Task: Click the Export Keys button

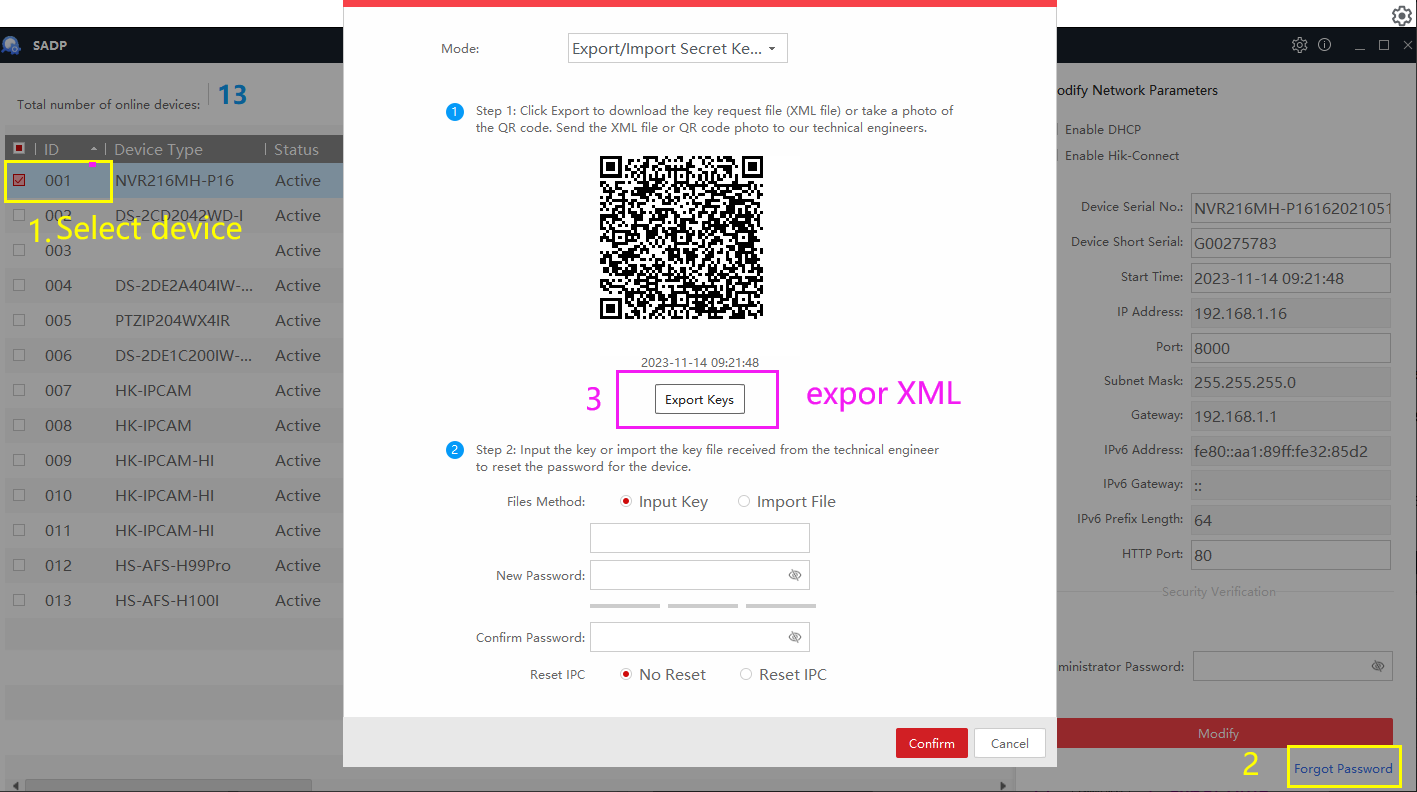Action: tap(699, 400)
